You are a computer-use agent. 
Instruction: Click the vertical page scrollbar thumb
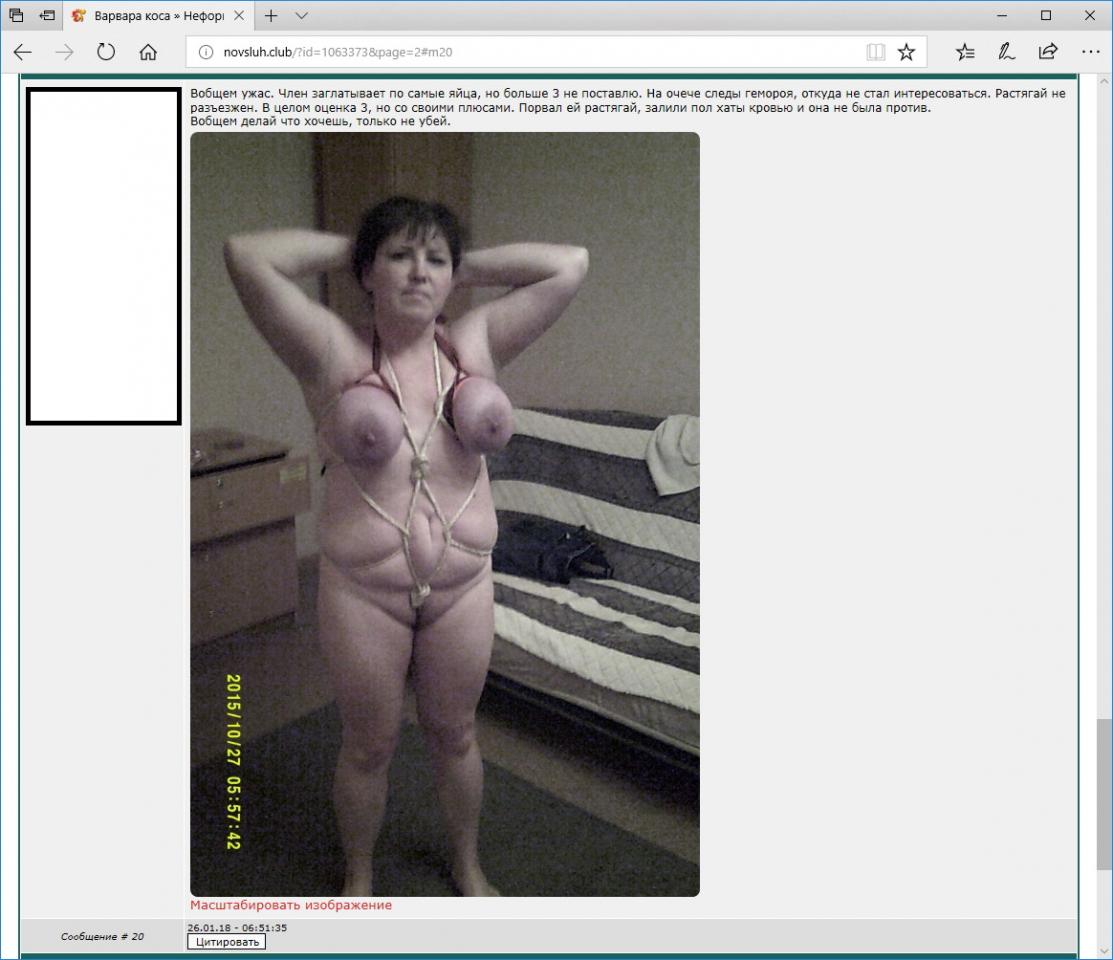(x=1104, y=795)
